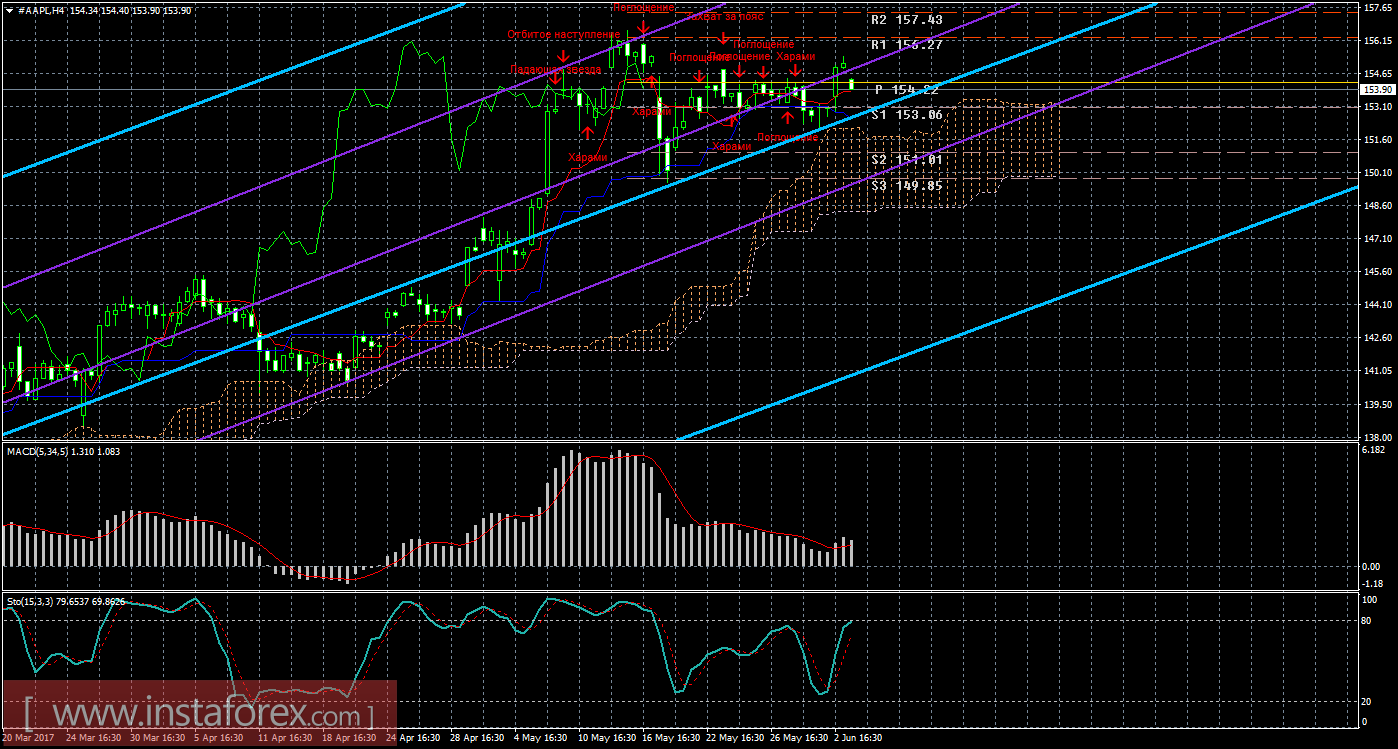Select the R2 157.43 resistance label
1398x749 pixels.
[x=906, y=20]
